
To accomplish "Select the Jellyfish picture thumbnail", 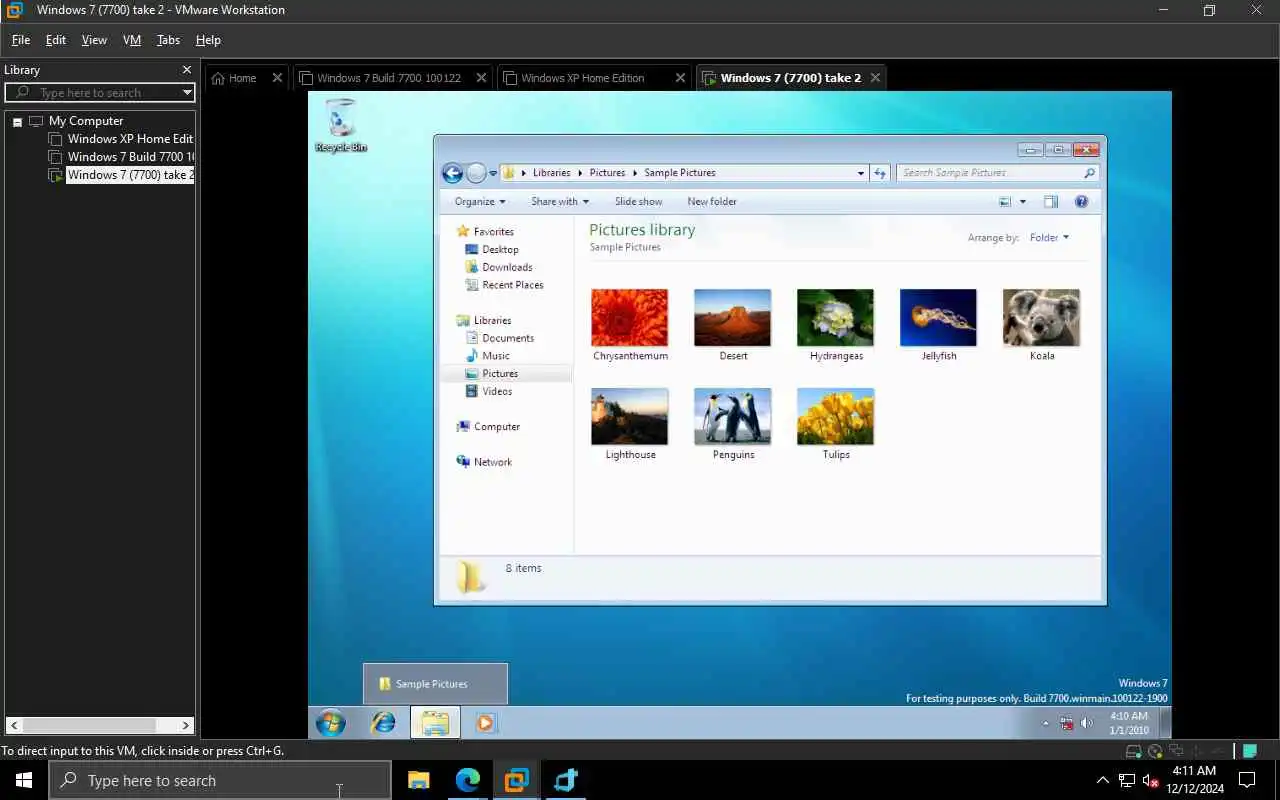I will [938, 318].
